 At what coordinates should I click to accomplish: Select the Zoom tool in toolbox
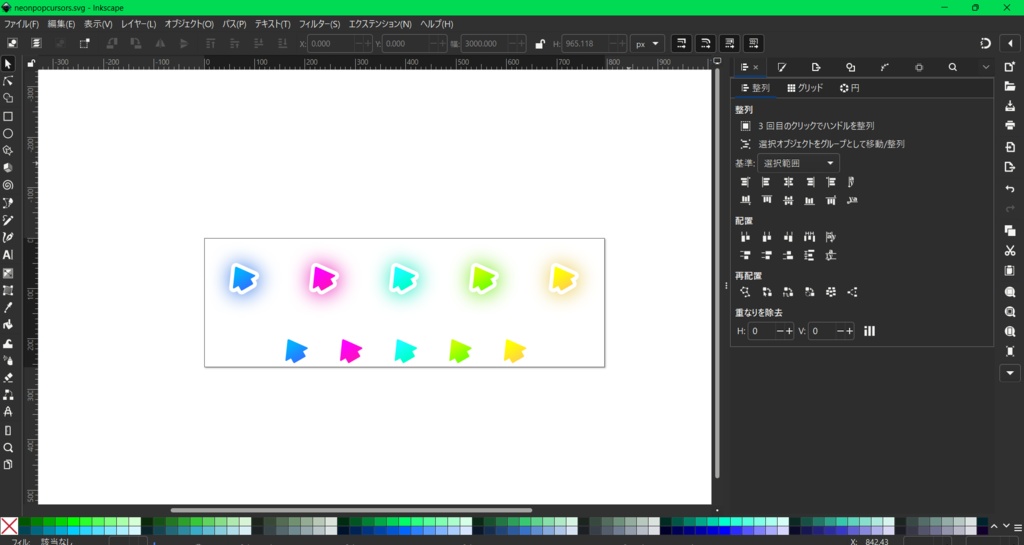click(x=8, y=448)
